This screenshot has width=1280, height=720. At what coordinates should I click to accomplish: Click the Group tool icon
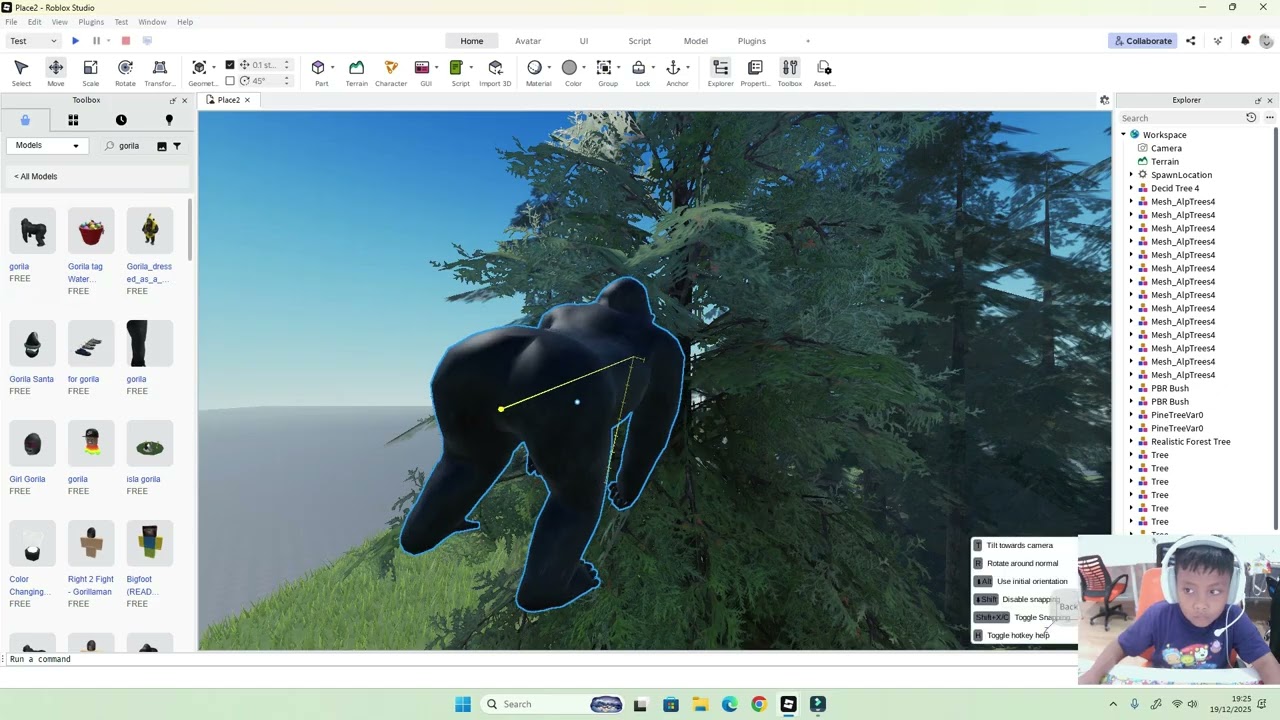604,68
